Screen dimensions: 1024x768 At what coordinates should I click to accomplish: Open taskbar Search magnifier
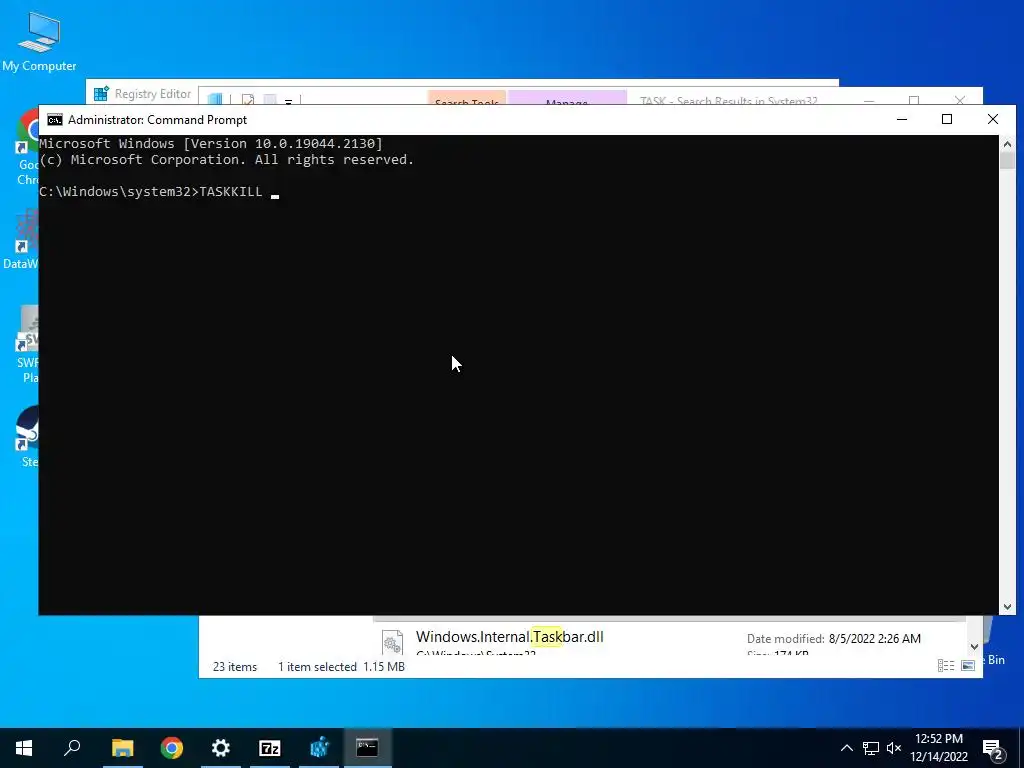[72, 748]
